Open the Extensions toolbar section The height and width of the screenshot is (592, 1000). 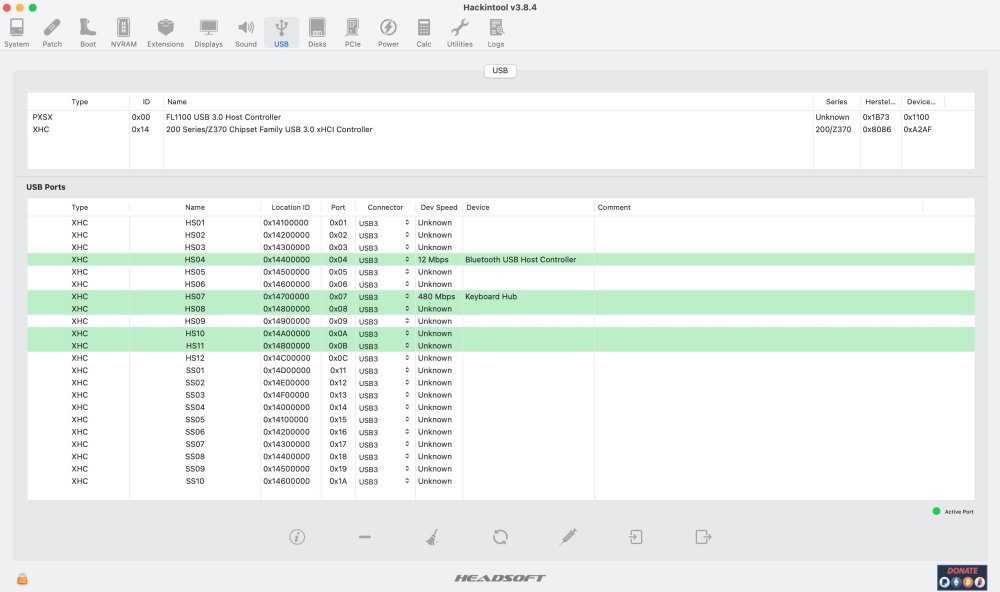(x=166, y=33)
